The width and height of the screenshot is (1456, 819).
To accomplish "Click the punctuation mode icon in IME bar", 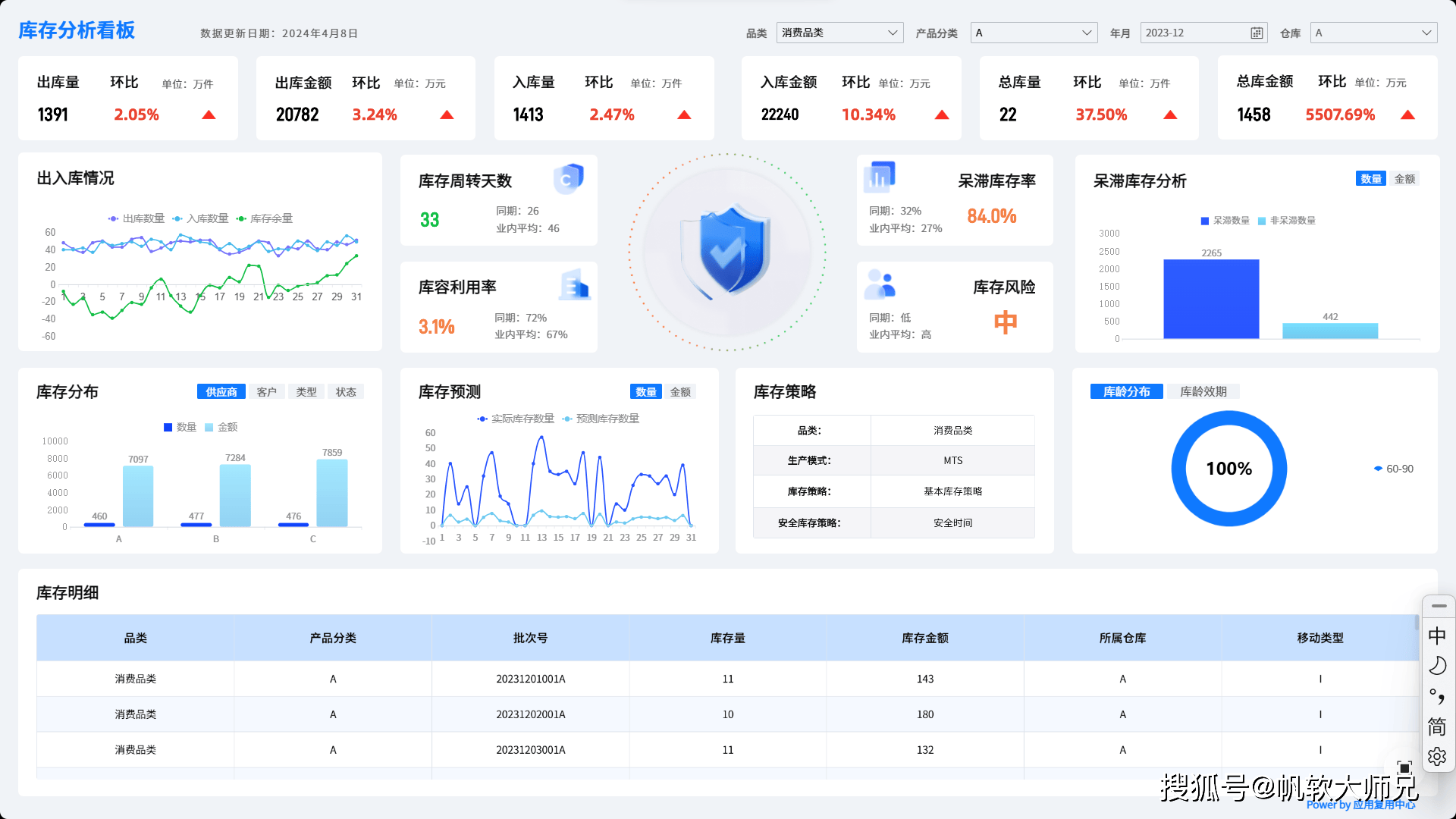I will (1437, 696).
